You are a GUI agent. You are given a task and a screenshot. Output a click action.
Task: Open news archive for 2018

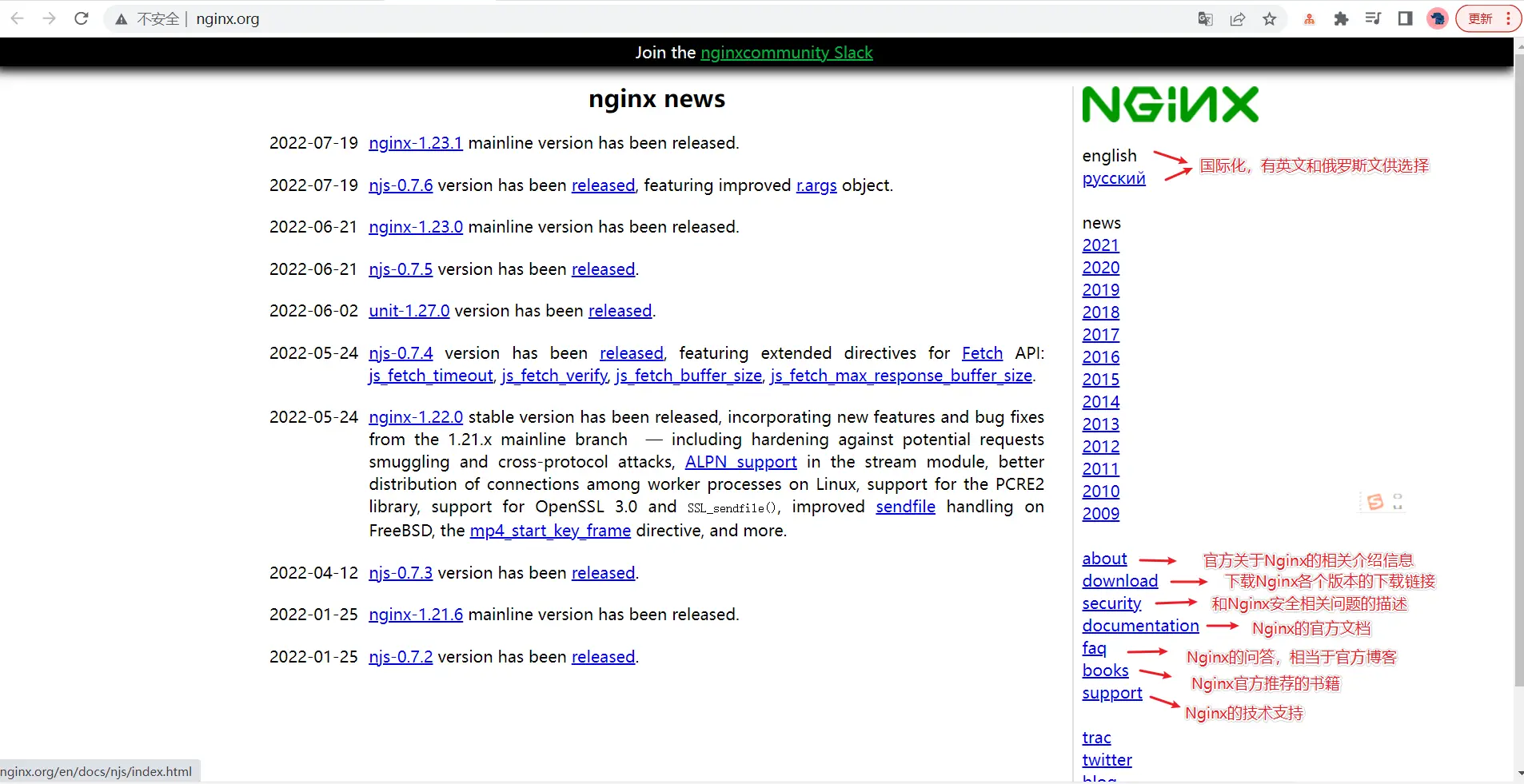click(x=1101, y=312)
